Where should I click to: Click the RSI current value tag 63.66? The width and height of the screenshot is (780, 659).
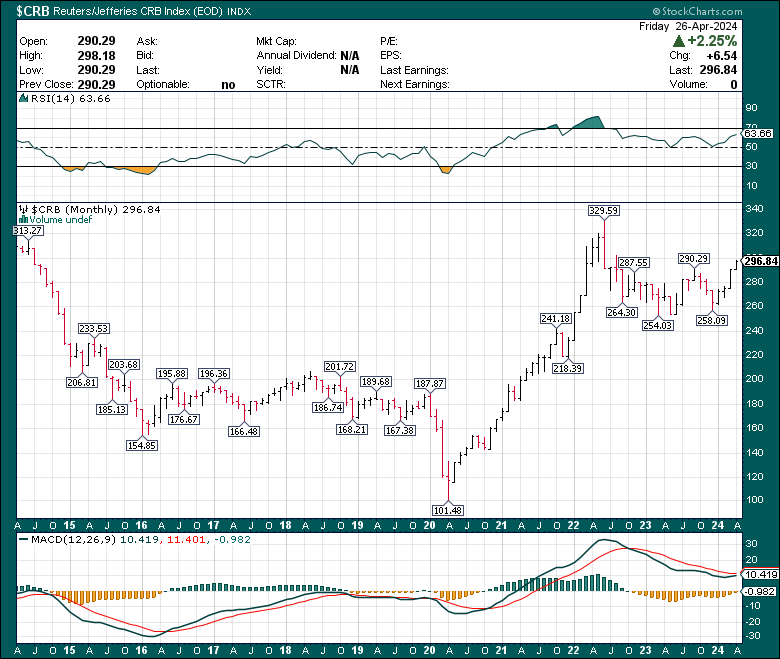[758, 133]
